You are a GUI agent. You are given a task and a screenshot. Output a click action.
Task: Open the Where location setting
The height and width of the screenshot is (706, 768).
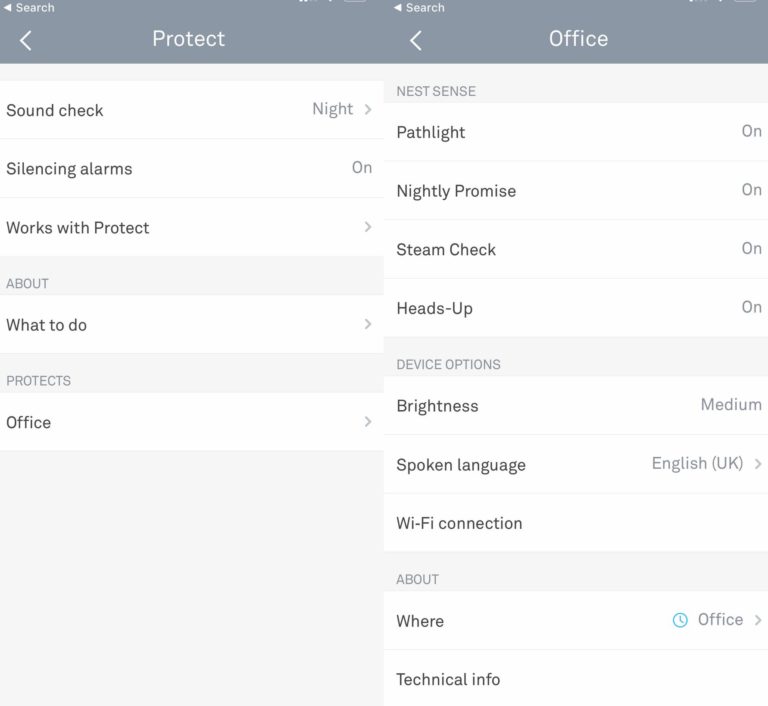coord(576,620)
